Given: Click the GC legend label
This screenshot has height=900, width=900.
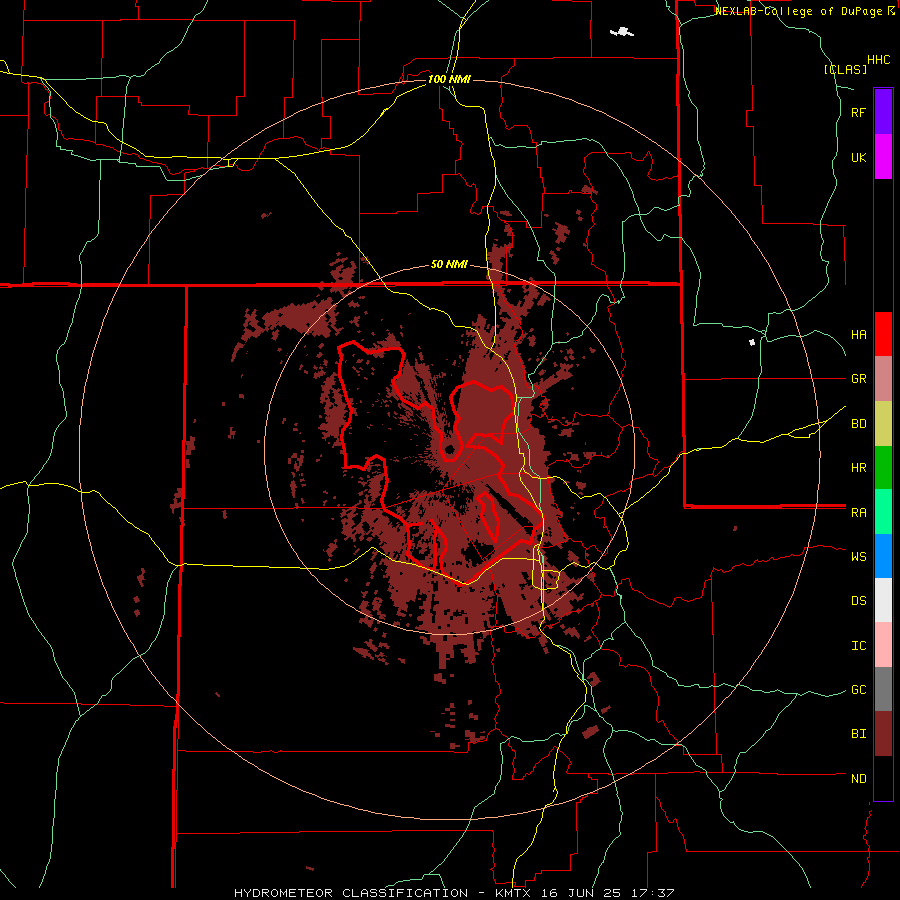Looking at the screenshot, I should tap(858, 690).
